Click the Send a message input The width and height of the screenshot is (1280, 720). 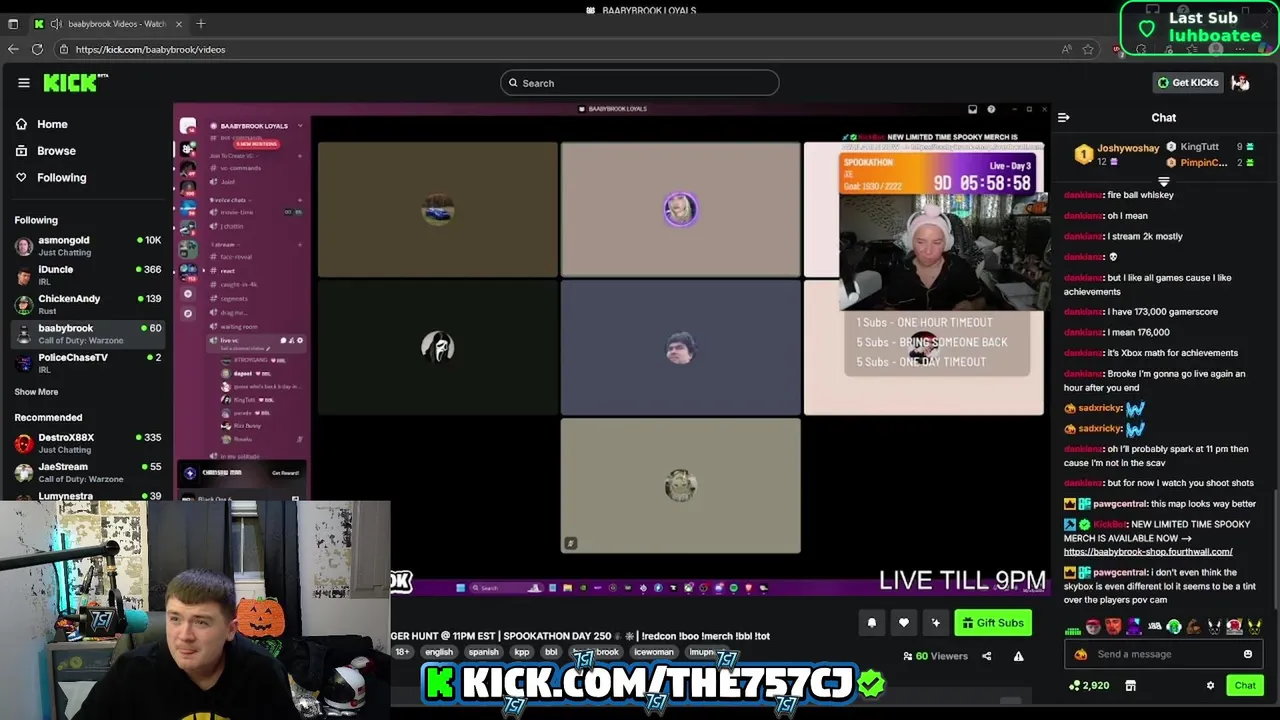pyautogui.click(x=1163, y=654)
